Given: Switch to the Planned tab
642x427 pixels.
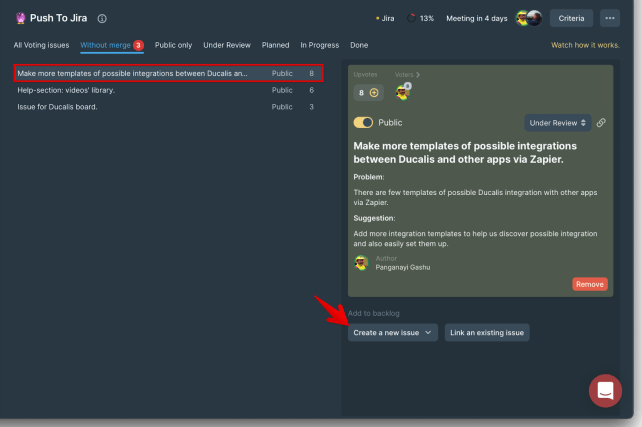Looking at the screenshot, I should (x=276, y=45).
